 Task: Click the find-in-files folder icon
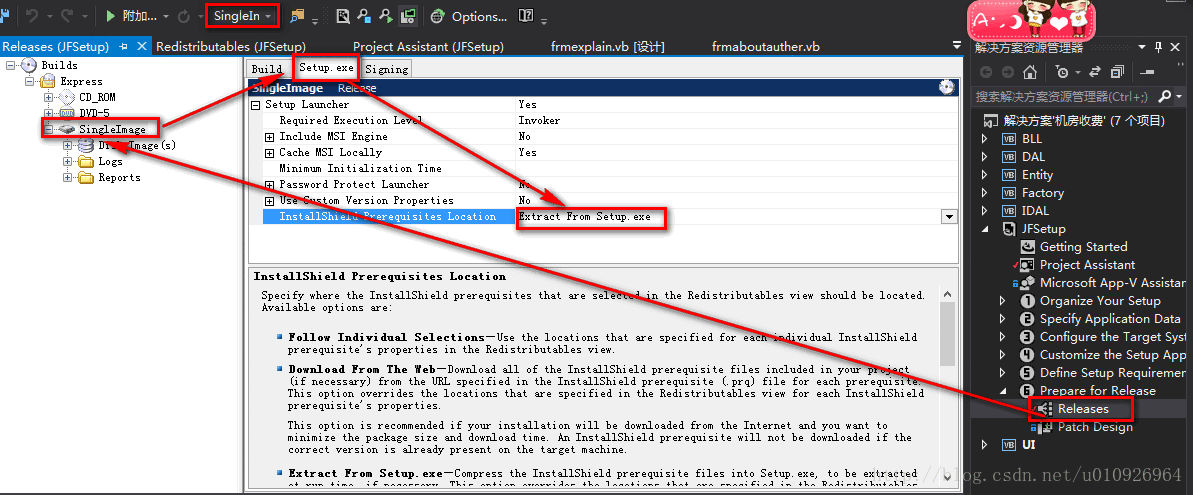297,15
